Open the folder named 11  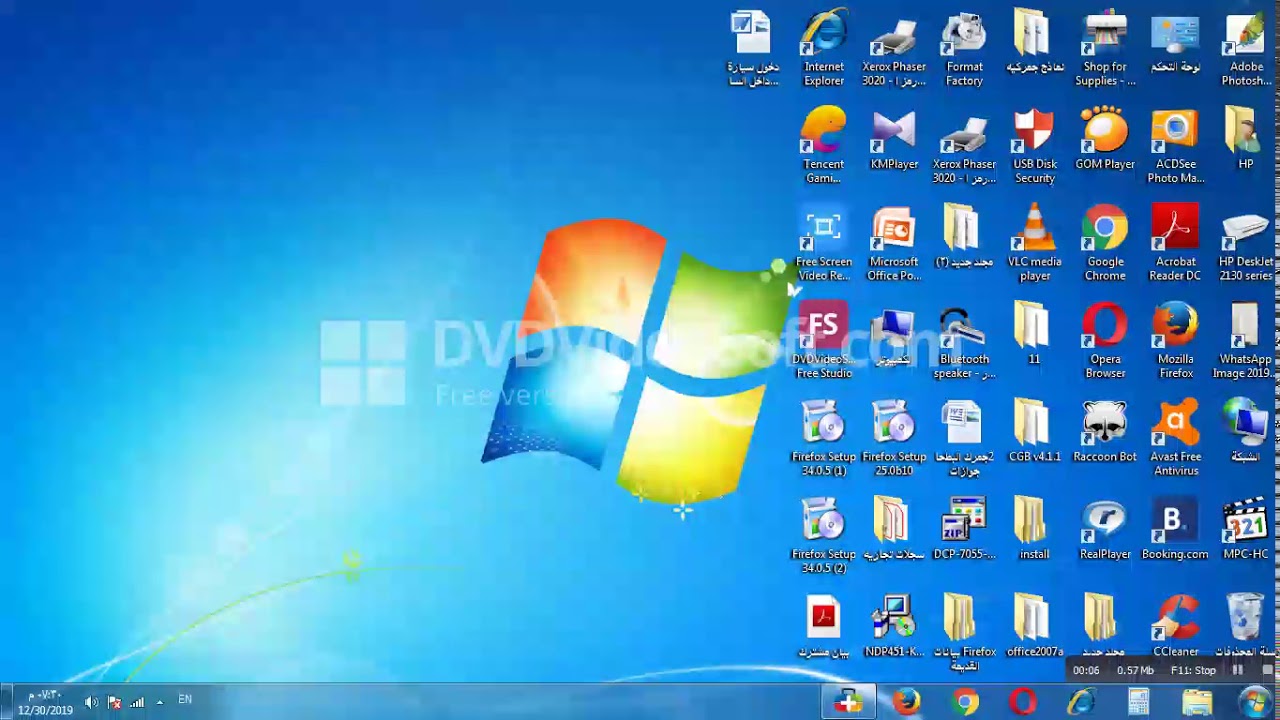coord(1034,335)
